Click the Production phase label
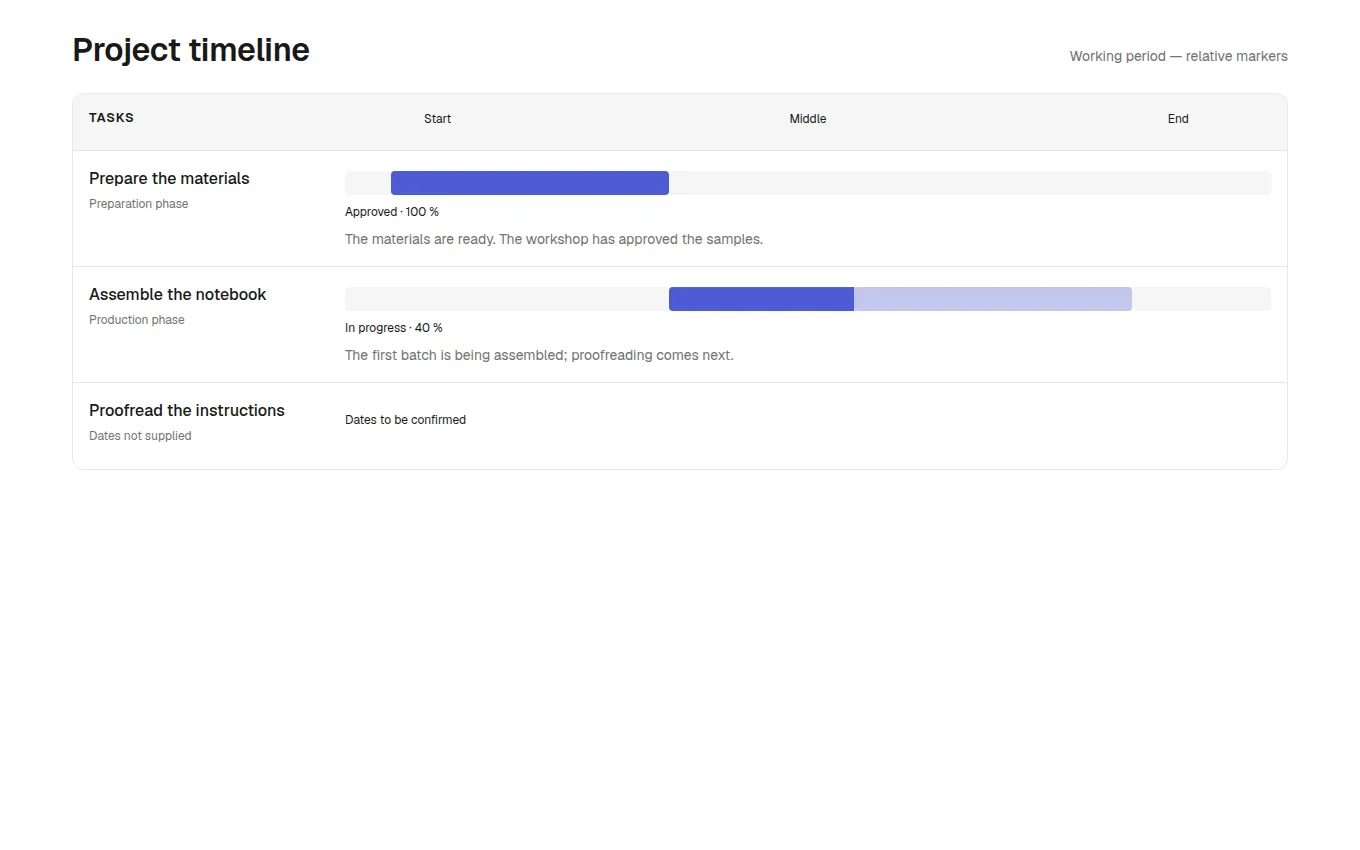Viewport: 1360px width, 850px height. pos(137,320)
